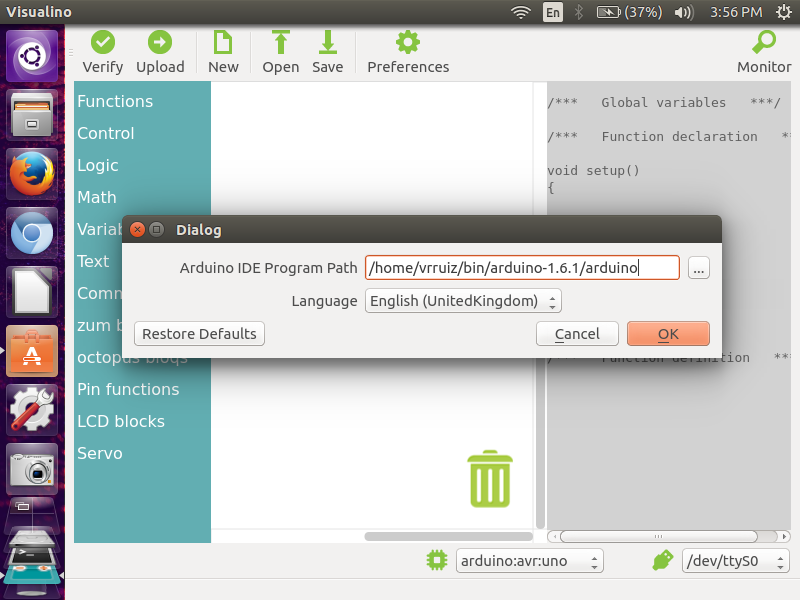
Task: Click the clock showing 3:56 PM
Action: pyautogui.click(x=736, y=12)
